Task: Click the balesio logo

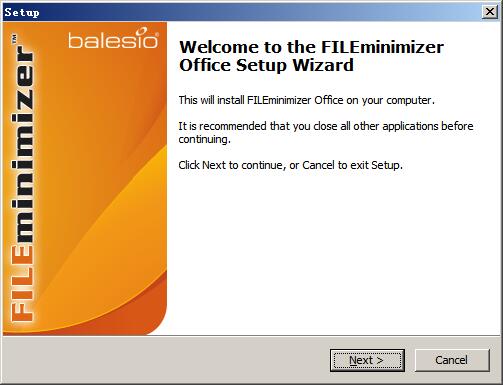Action: [x=113, y=38]
